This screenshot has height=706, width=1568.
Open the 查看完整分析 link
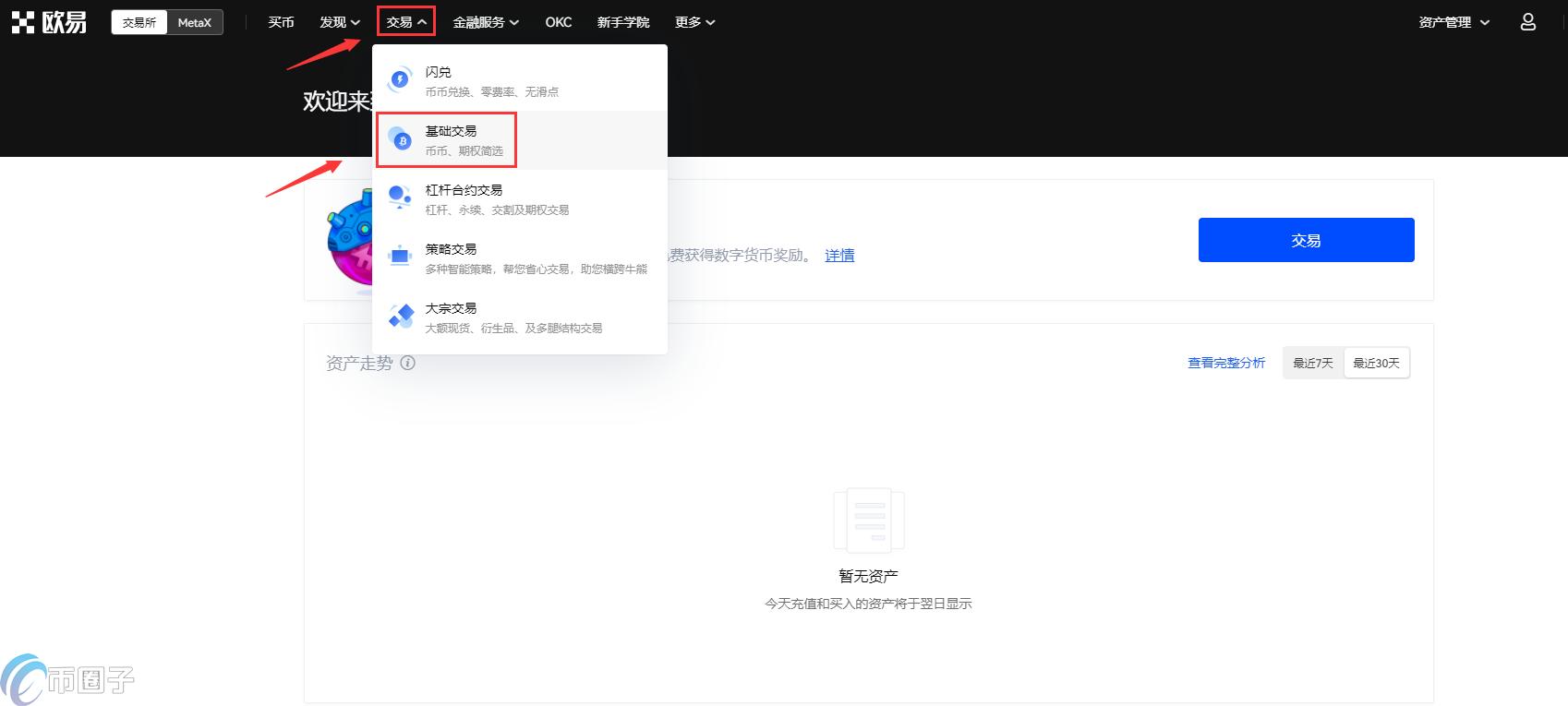click(1226, 364)
